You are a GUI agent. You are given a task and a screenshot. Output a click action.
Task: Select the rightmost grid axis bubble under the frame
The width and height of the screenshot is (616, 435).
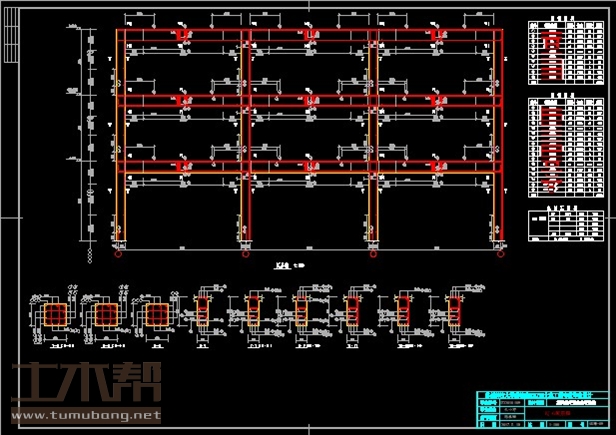coord(499,254)
